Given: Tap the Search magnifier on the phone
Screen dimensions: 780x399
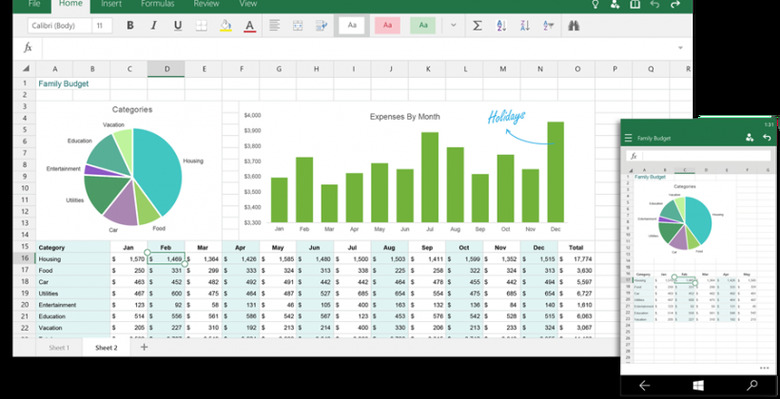Looking at the screenshot, I should (x=752, y=385).
